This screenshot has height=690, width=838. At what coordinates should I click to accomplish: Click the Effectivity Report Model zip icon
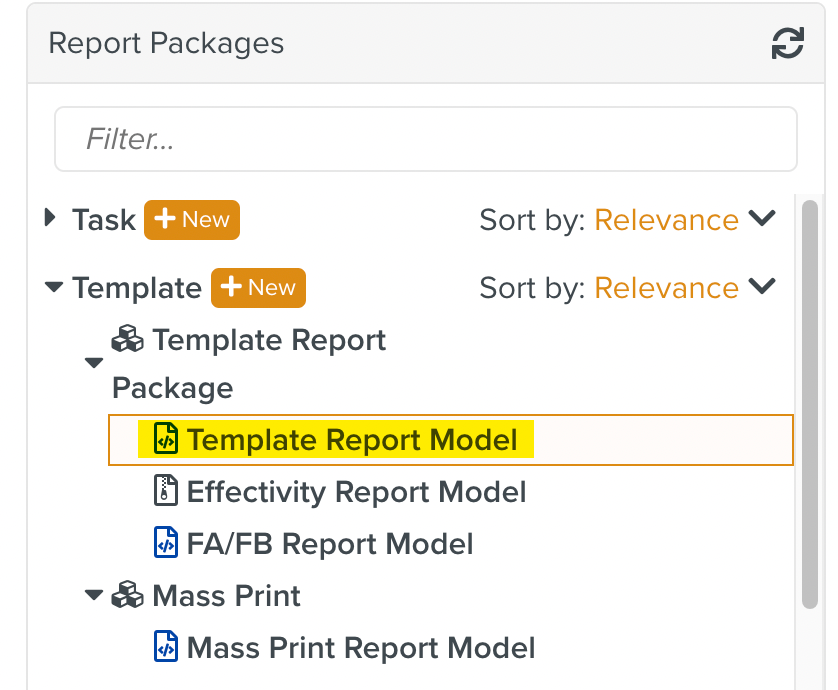[x=166, y=492]
